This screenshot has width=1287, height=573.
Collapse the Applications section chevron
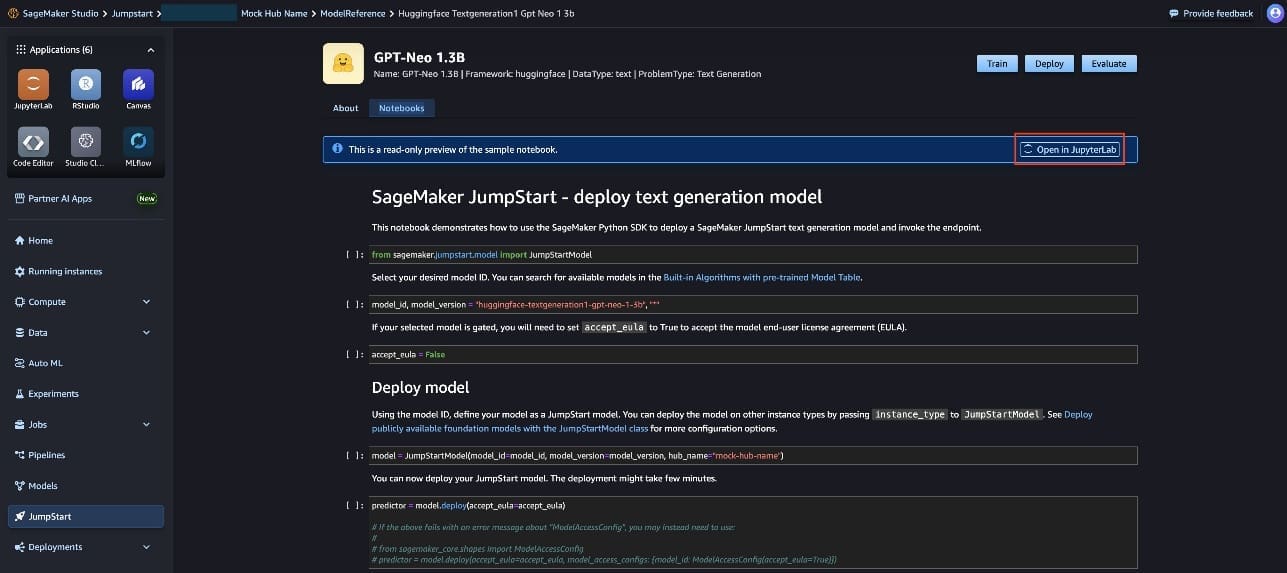(150, 50)
